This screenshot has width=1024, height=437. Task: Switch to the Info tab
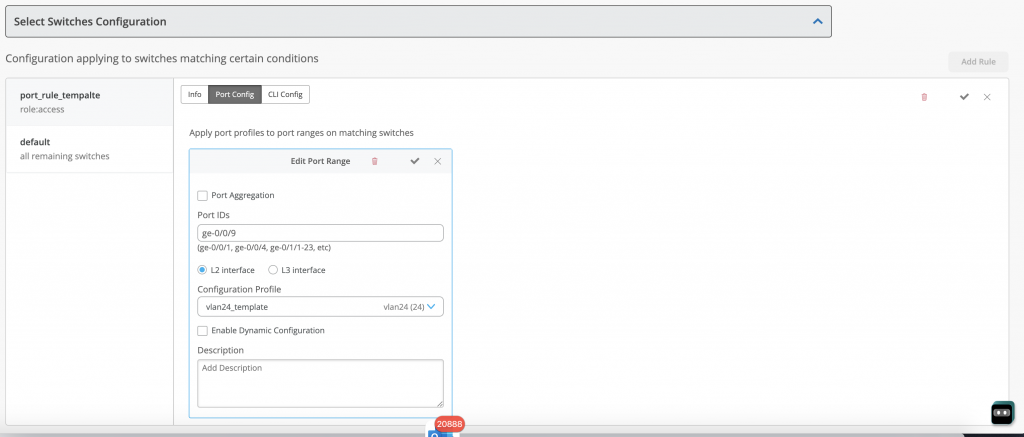194,94
